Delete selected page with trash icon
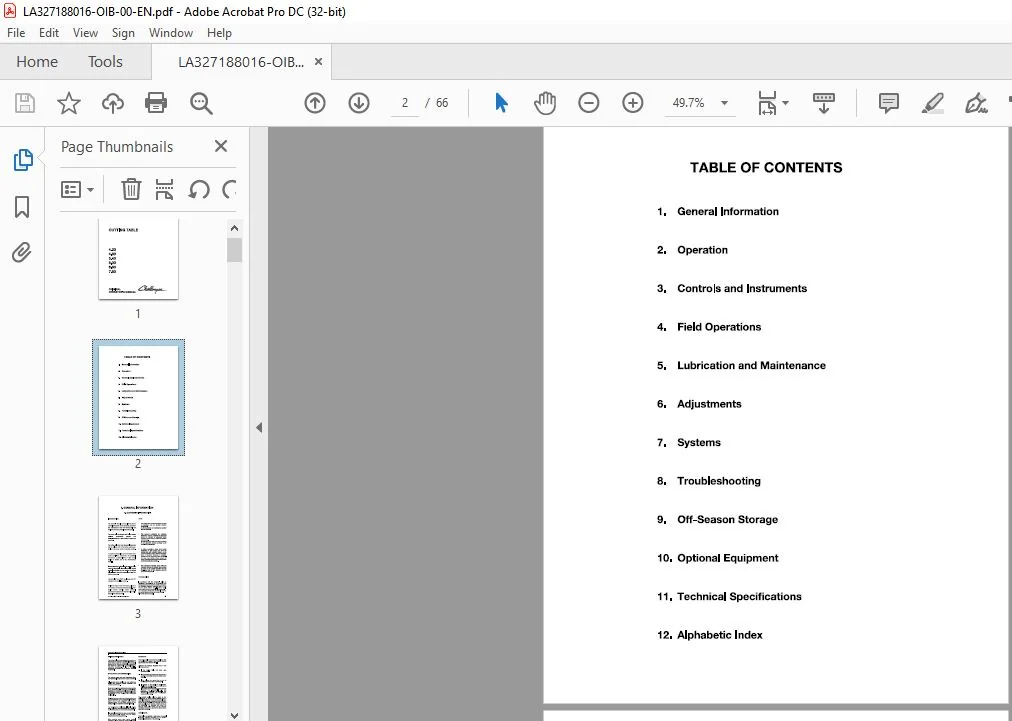 point(131,190)
